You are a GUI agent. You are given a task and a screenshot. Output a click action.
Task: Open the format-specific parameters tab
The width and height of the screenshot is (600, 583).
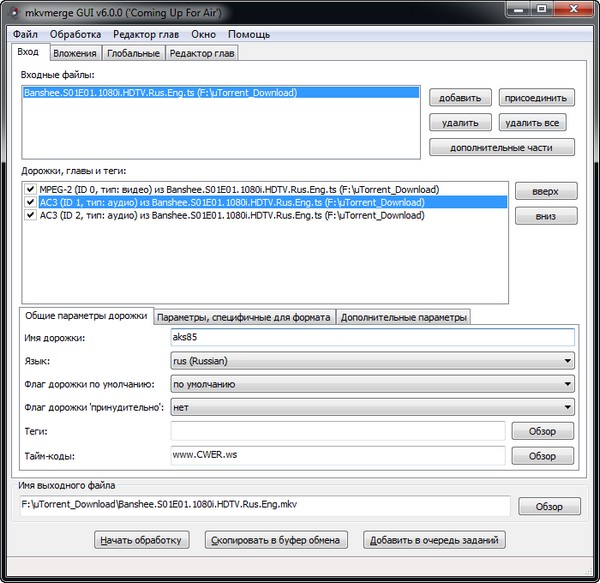[243, 317]
